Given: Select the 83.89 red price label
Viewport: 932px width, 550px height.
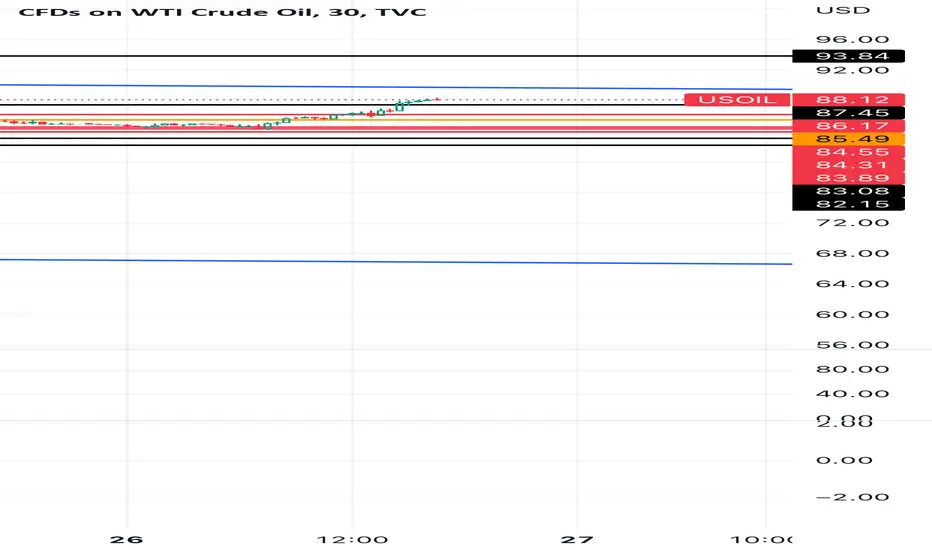Looking at the screenshot, I should click(x=849, y=178).
